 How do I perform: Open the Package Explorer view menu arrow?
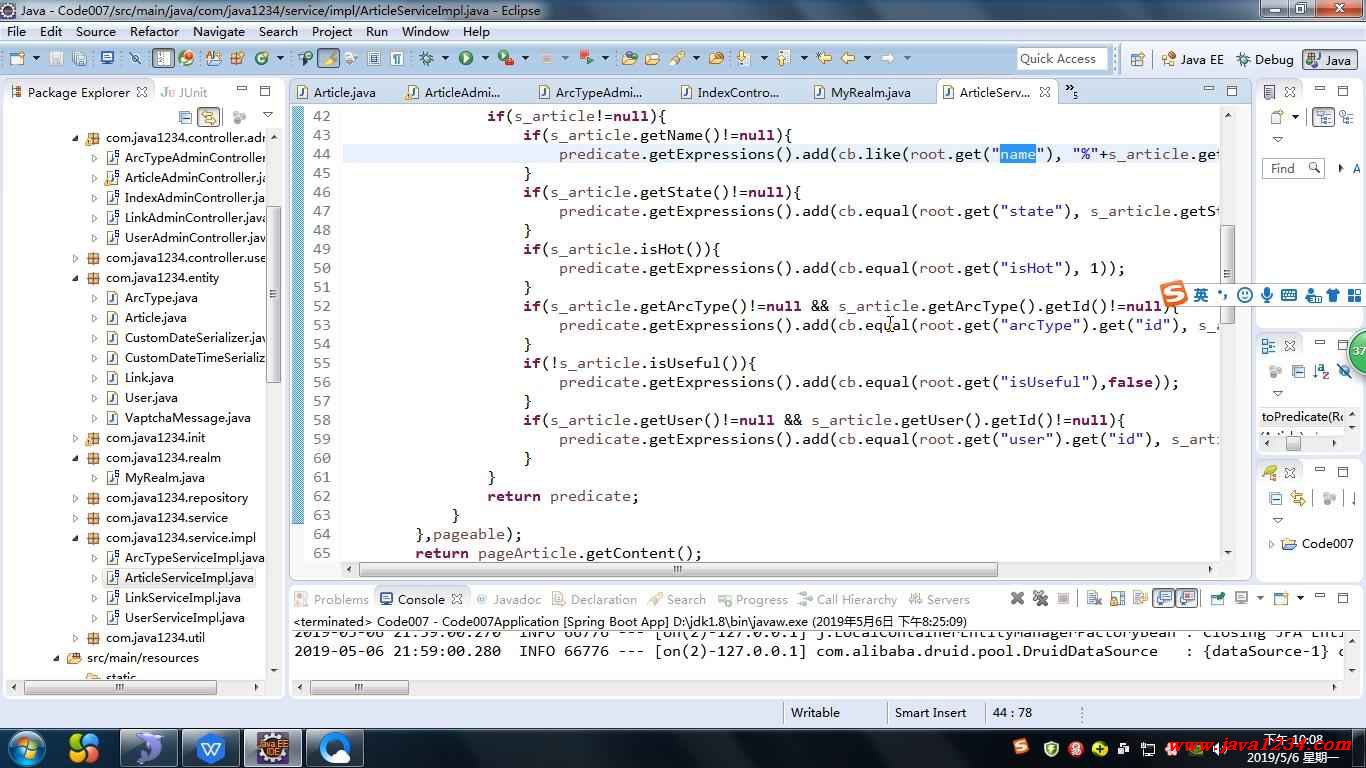click(x=267, y=116)
